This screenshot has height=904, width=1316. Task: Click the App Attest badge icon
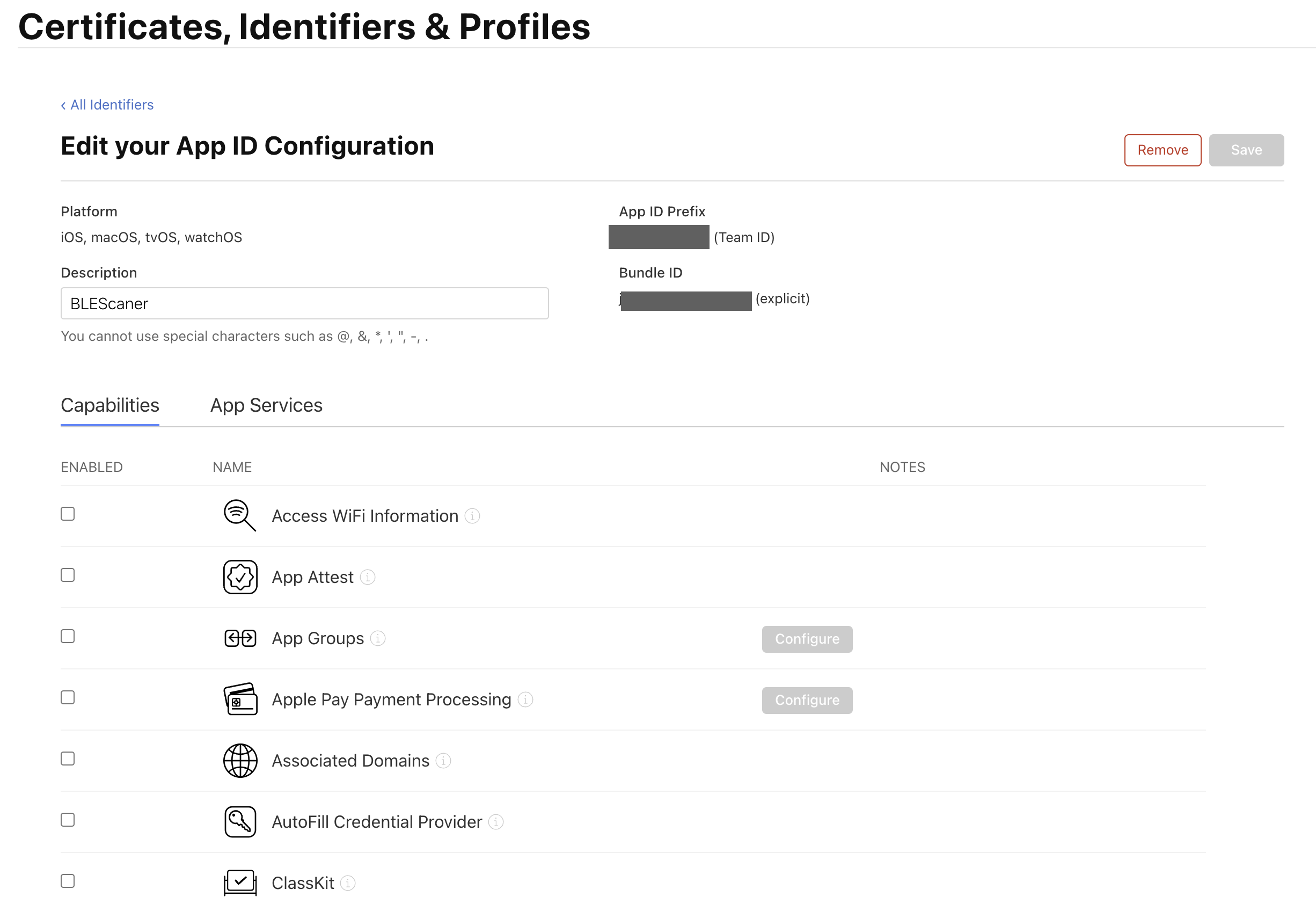(x=240, y=577)
